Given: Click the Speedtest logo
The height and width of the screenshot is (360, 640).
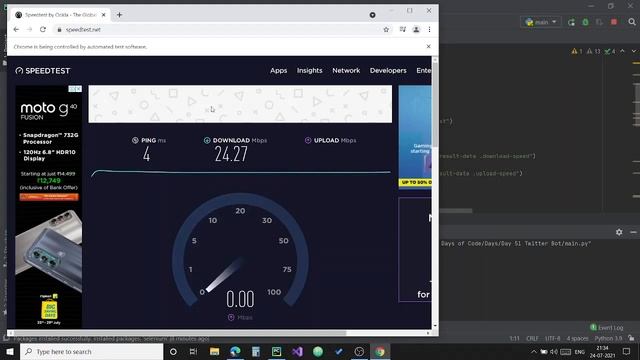Looking at the screenshot, I should pyautogui.click(x=43, y=71).
